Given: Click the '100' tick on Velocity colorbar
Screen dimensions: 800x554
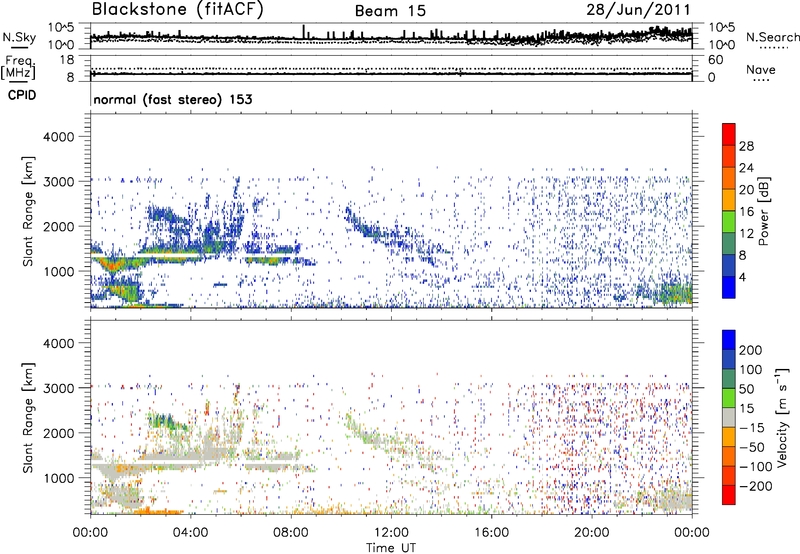Looking at the screenshot, I should coord(750,369).
